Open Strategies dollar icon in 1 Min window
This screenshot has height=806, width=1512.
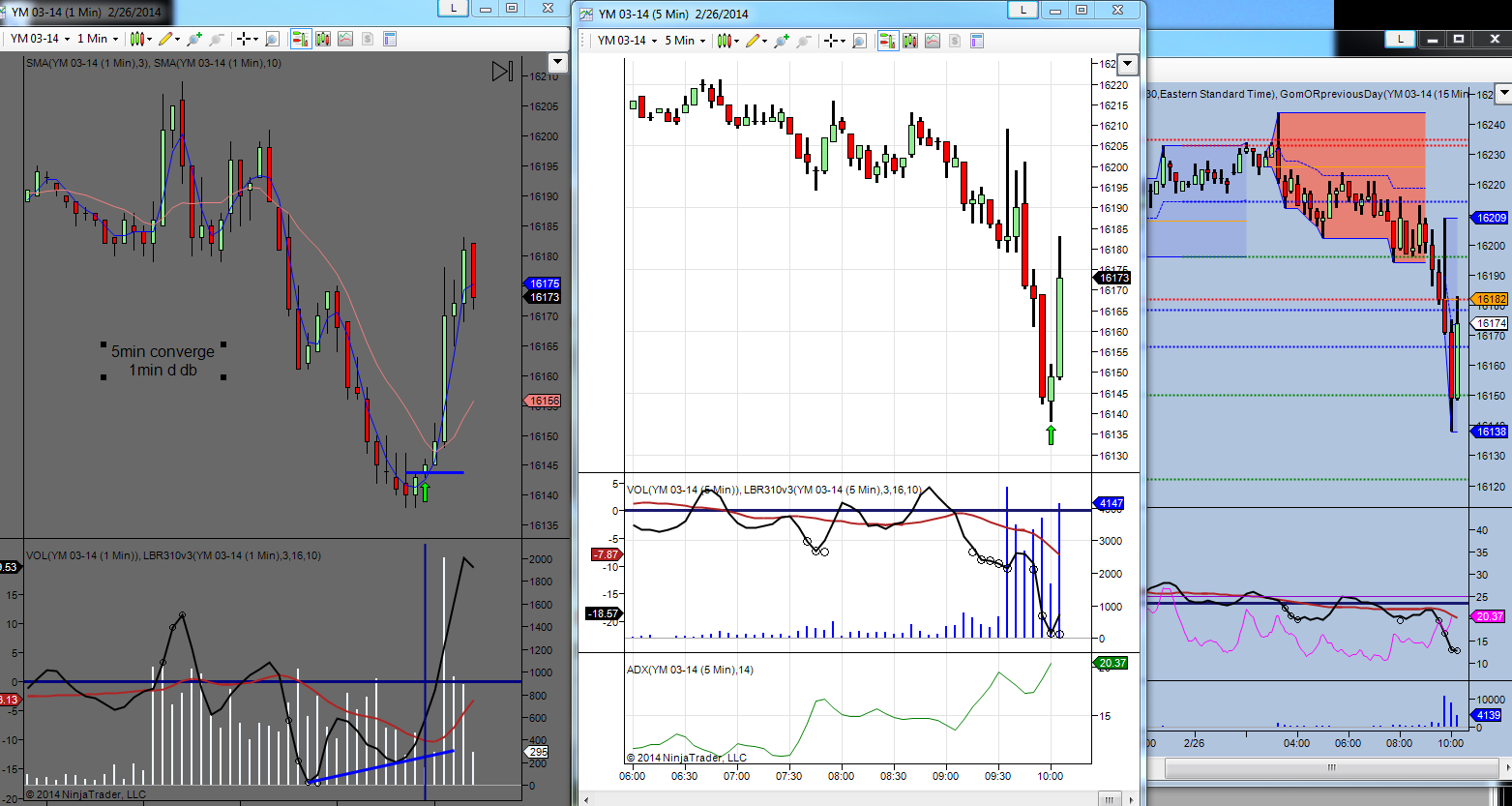click(x=367, y=39)
